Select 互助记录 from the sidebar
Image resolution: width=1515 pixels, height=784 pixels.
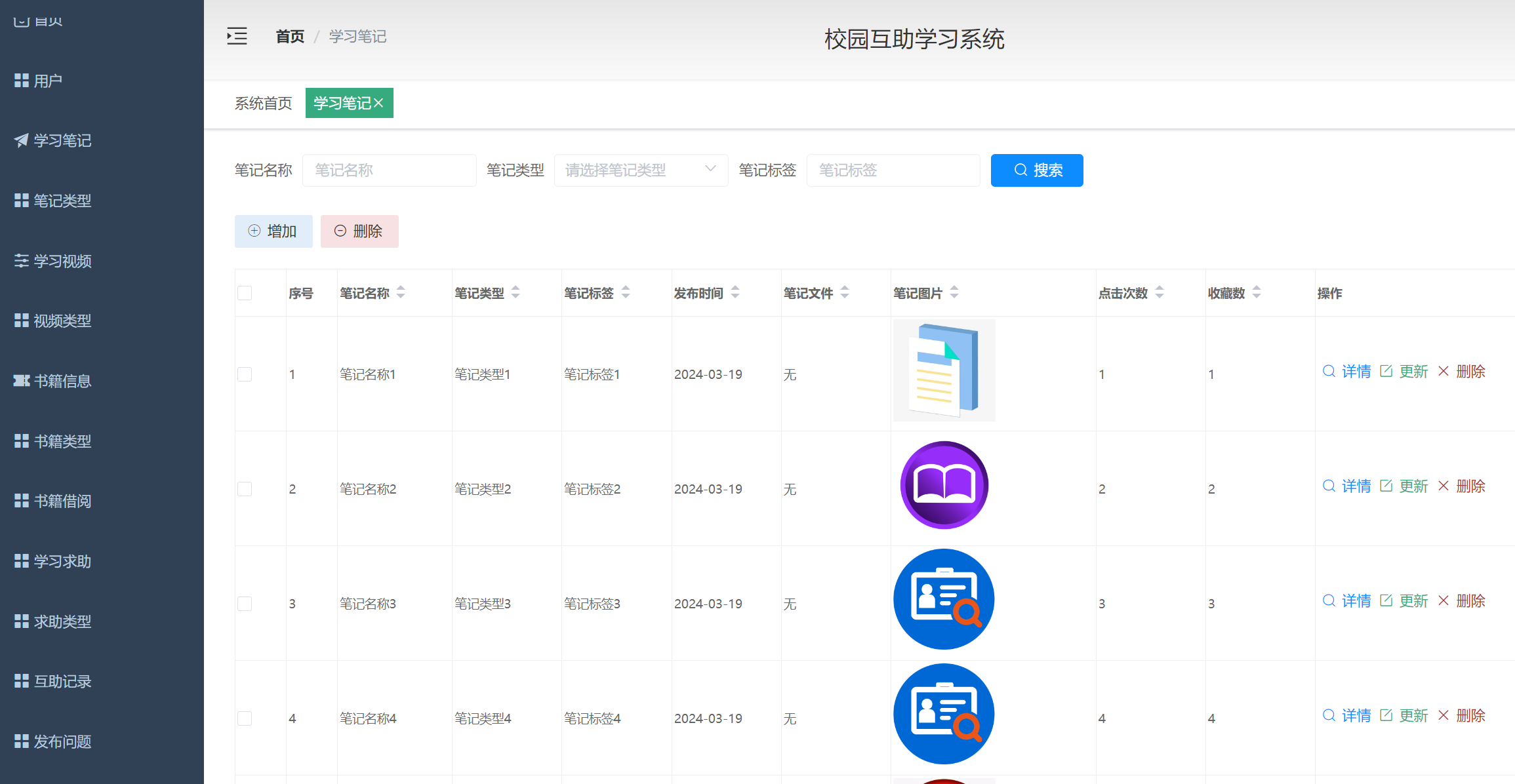coord(62,681)
